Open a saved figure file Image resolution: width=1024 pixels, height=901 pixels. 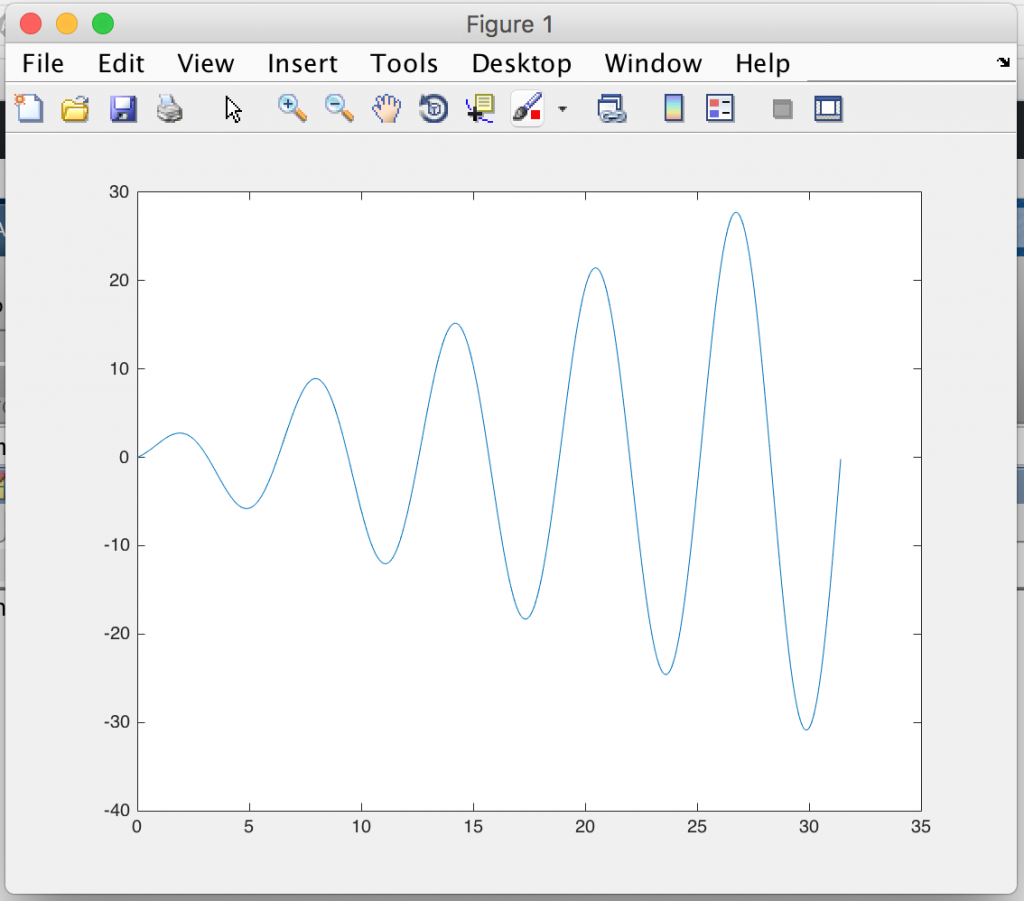[x=76, y=109]
